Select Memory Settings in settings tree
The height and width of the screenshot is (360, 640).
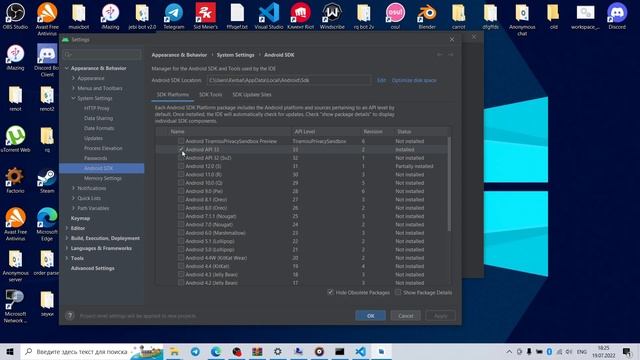tap(102, 178)
